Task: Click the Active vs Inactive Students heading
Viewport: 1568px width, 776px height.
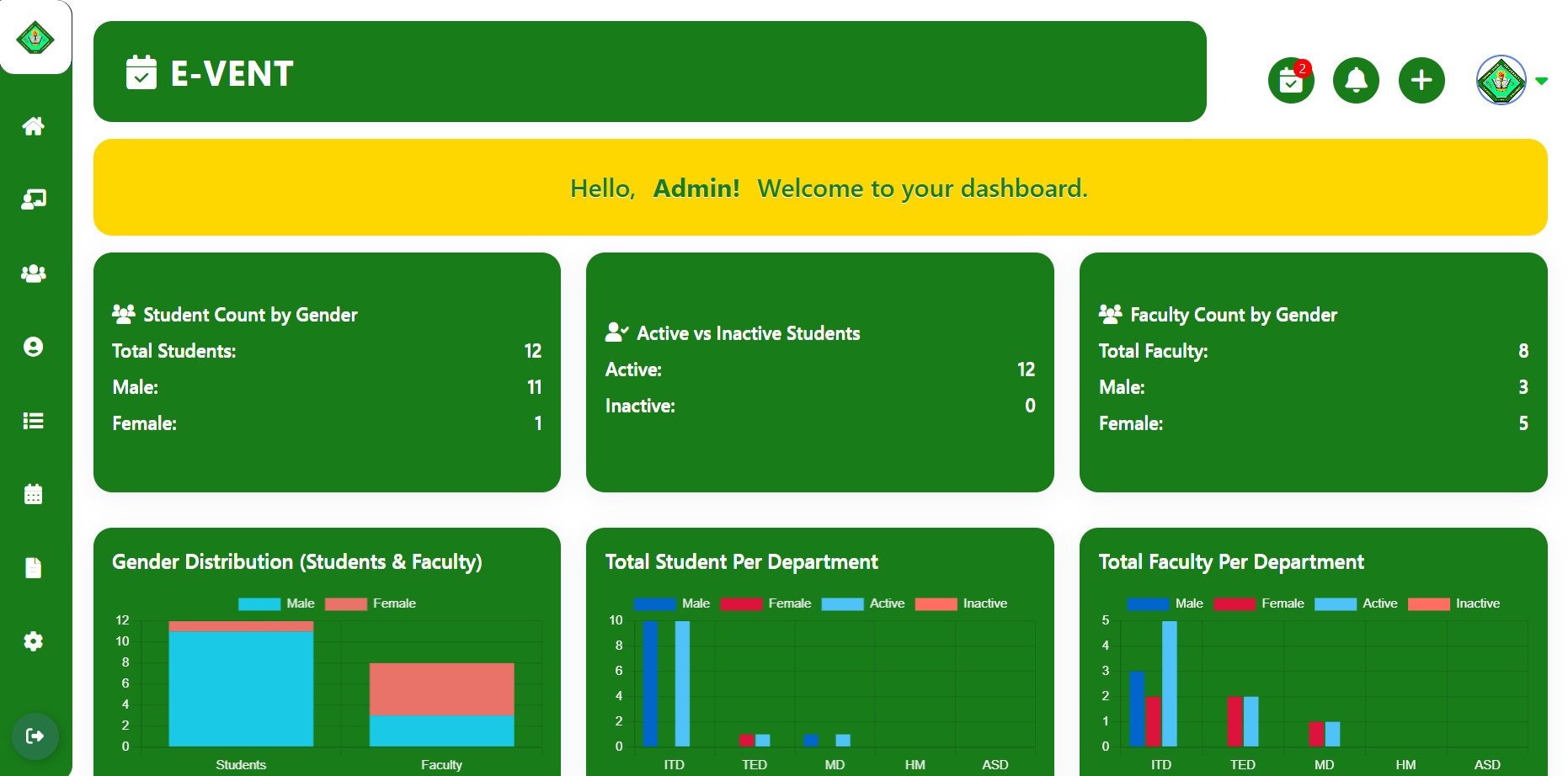Action: pos(749,333)
